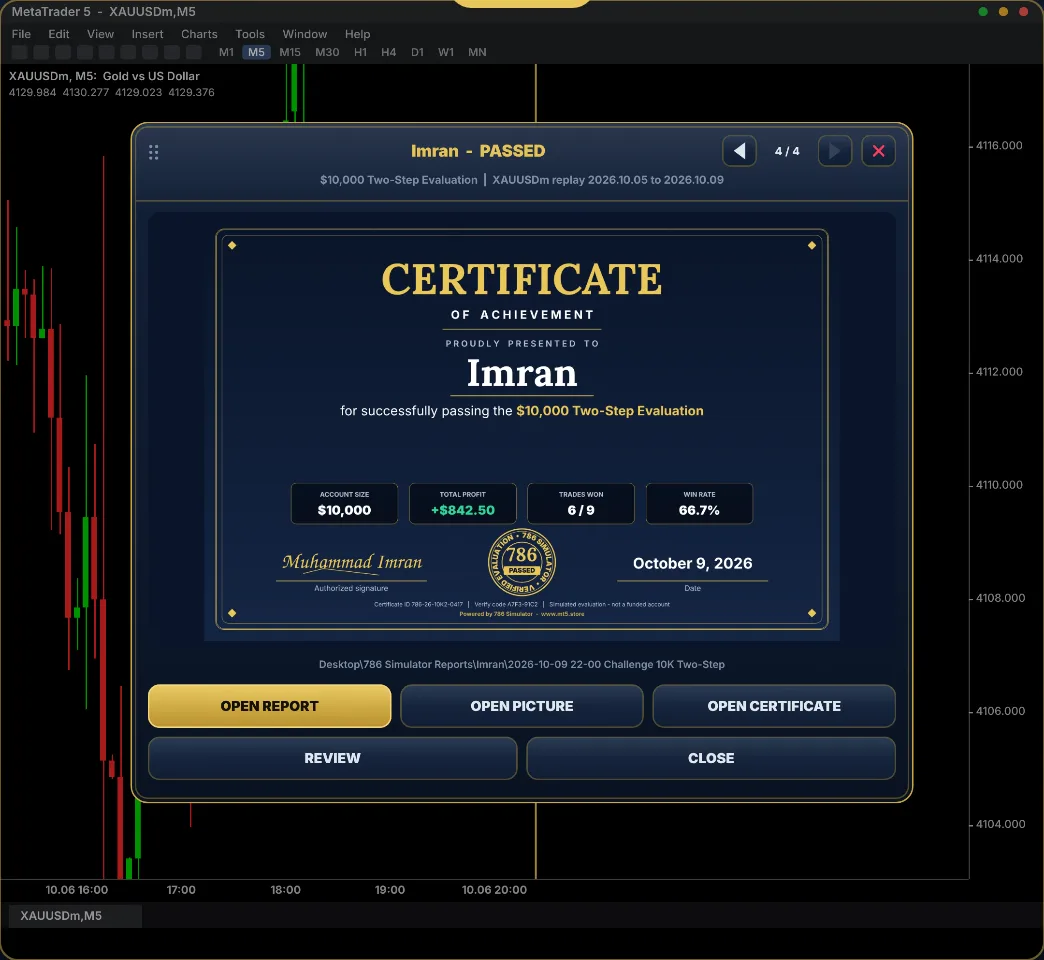
Task: Click the ACCOUNT SIZE $10,000 box
Action: (344, 504)
